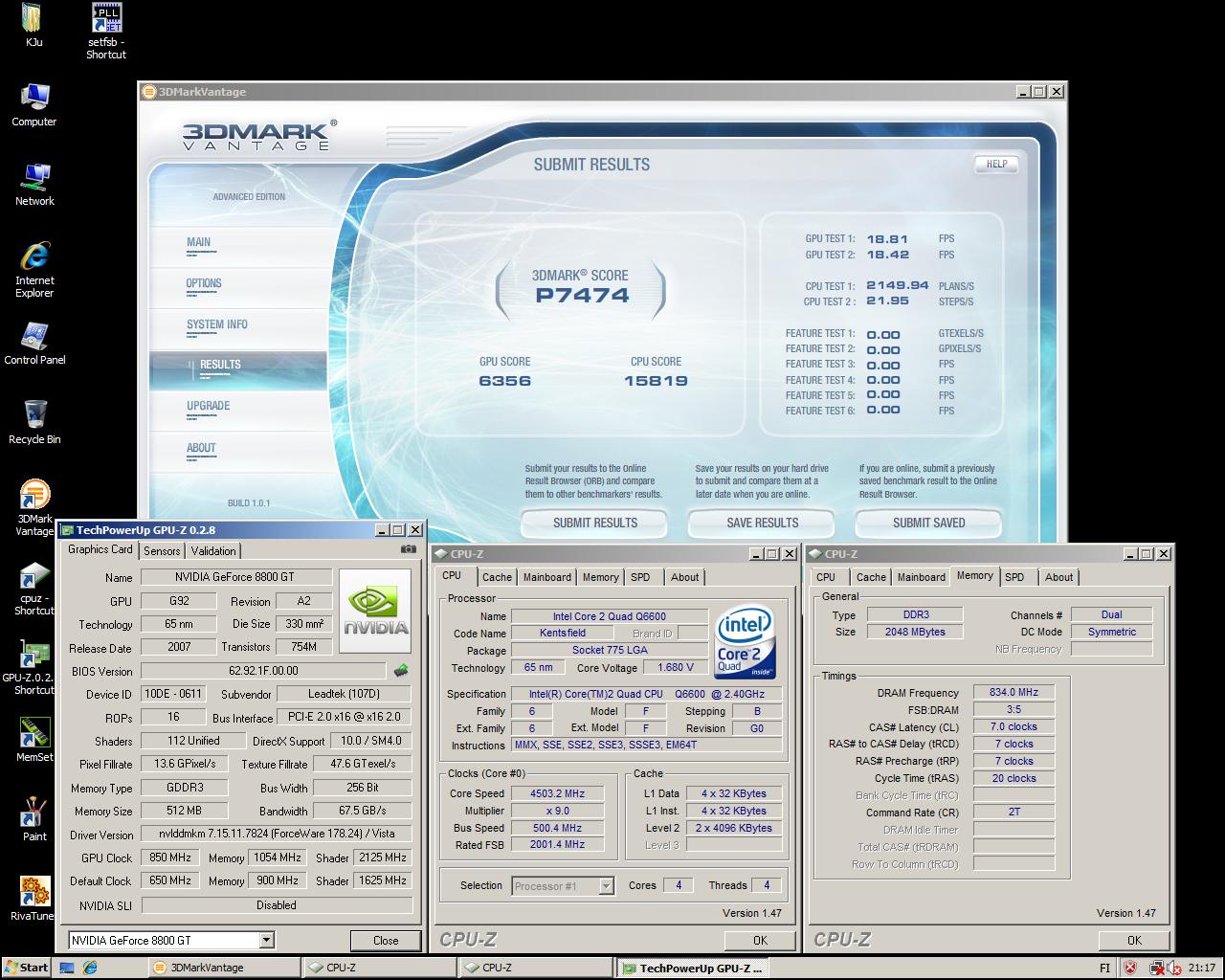Launch MemSet from the desktop
Viewport: 1225px width, 980px height.
[34, 740]
